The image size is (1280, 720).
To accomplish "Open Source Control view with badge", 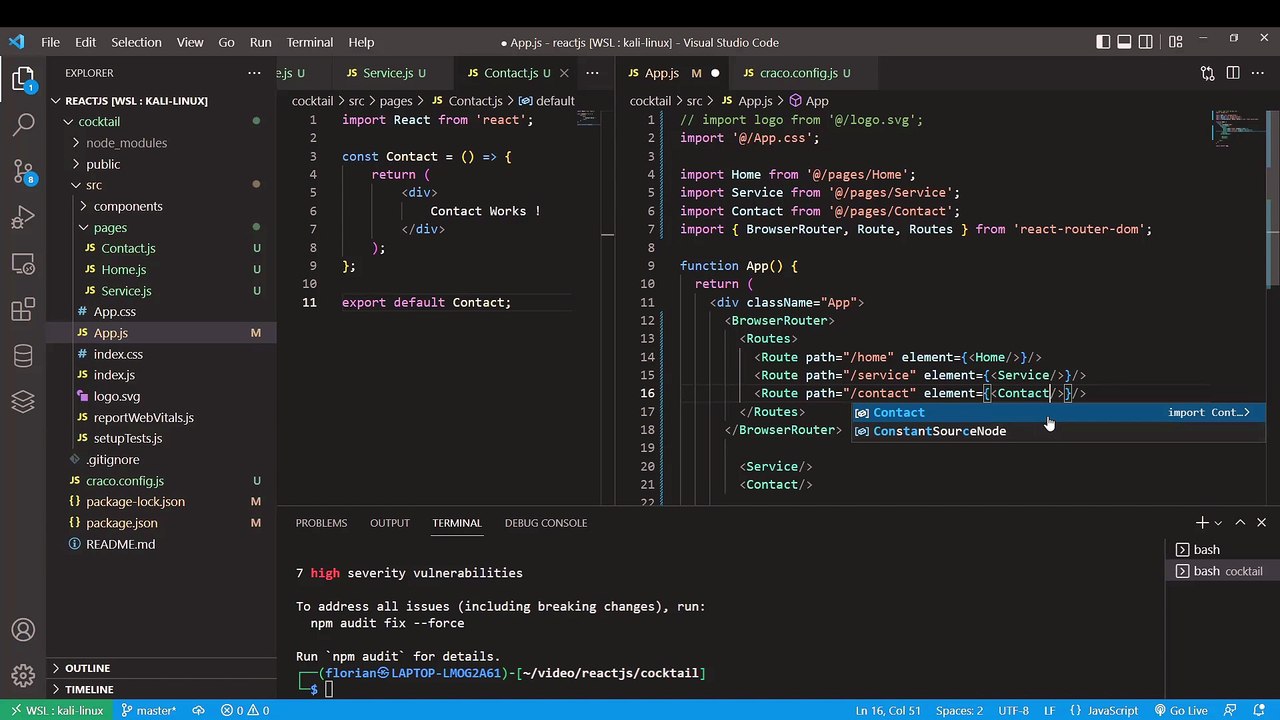I will point(23,171).
